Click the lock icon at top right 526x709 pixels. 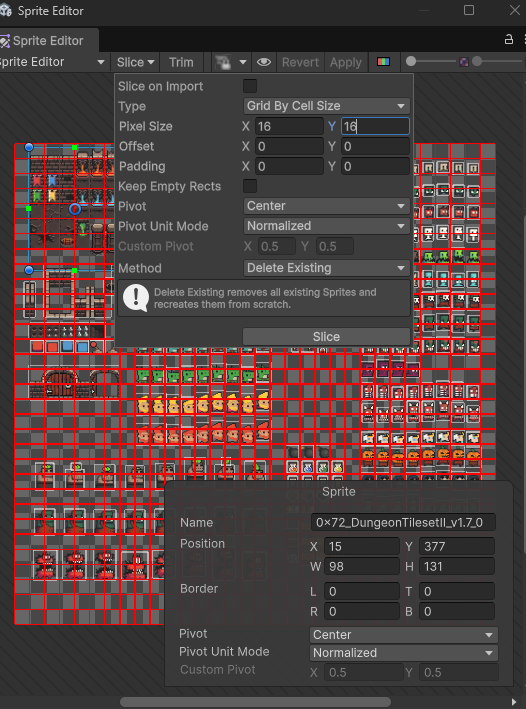[509, 40]
